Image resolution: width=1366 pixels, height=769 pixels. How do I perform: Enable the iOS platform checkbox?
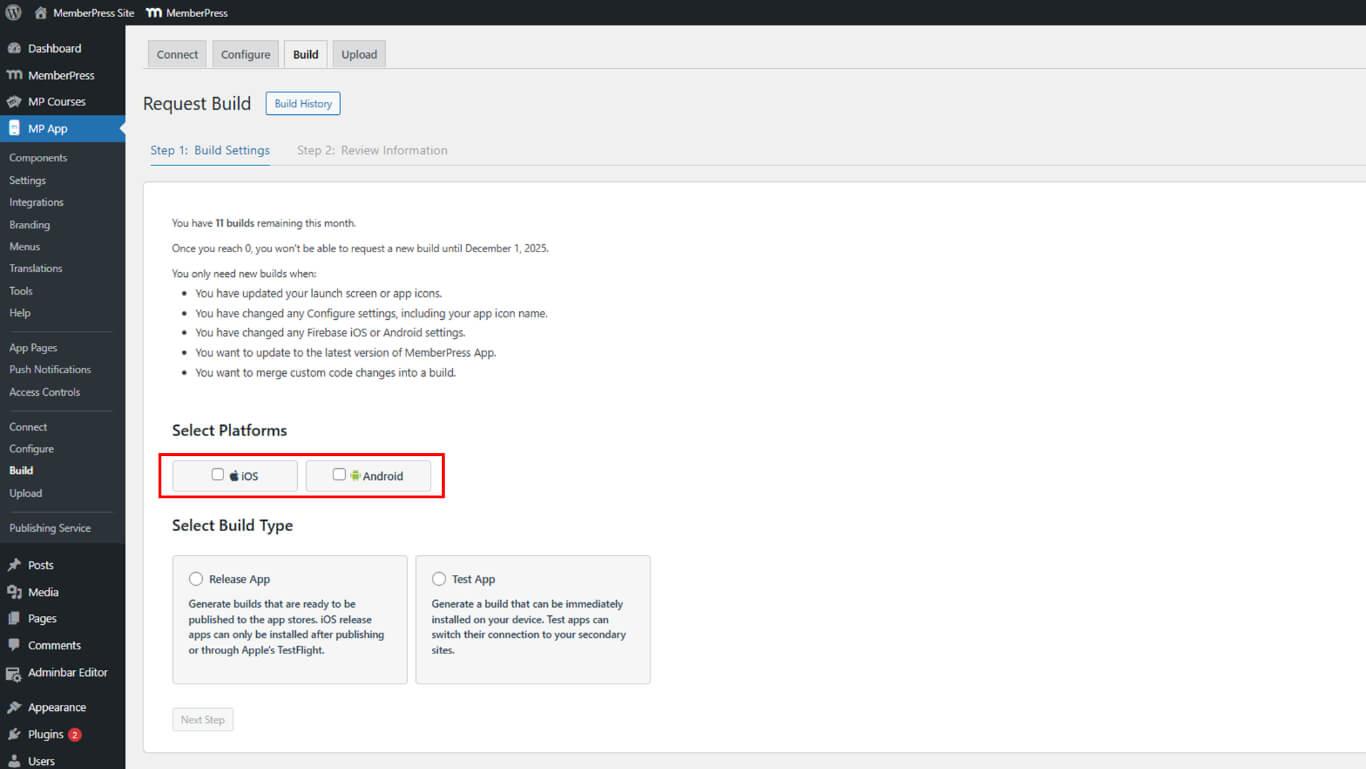tap(218, 475)
